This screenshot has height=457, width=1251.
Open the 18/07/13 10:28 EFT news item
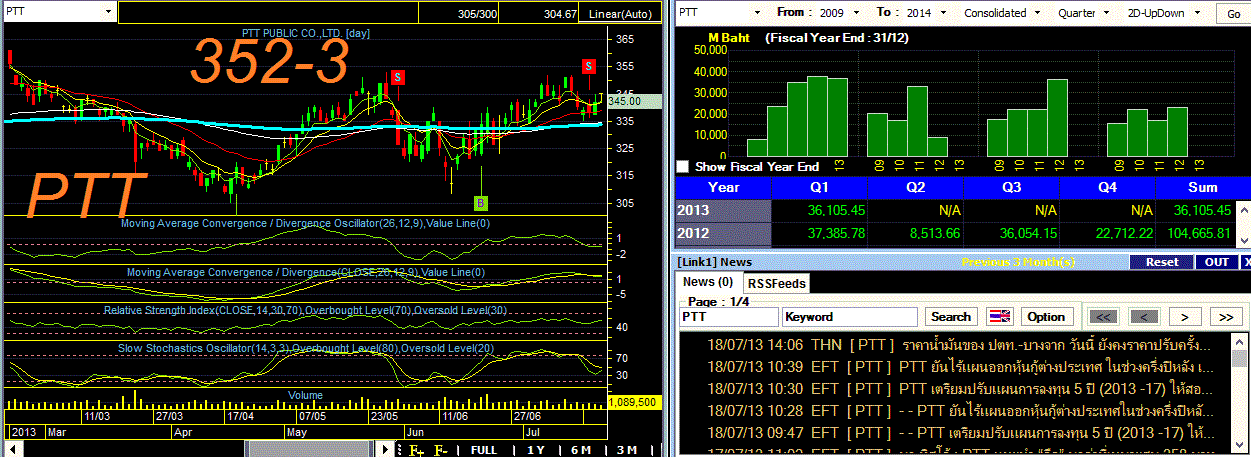click(x=962, y=411)
